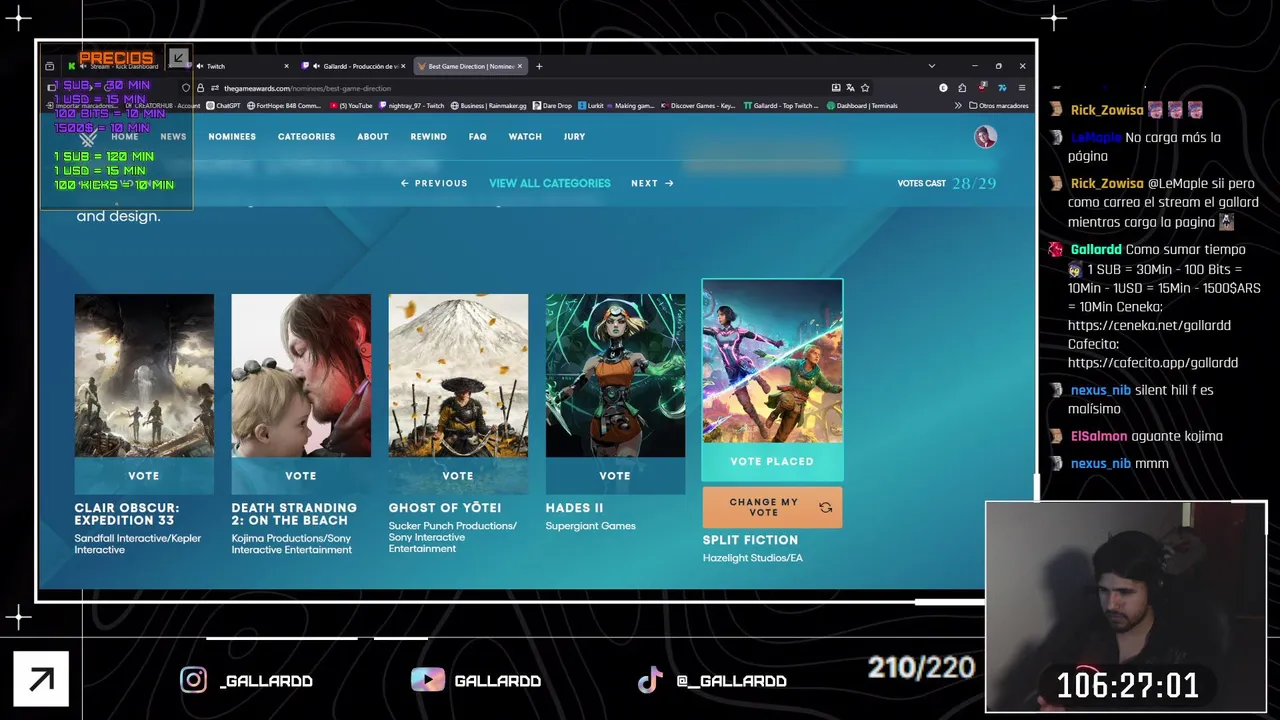Open the browser hamburger menu
This screenshot has height=720, width=1280.
(x=1022, y=88)
